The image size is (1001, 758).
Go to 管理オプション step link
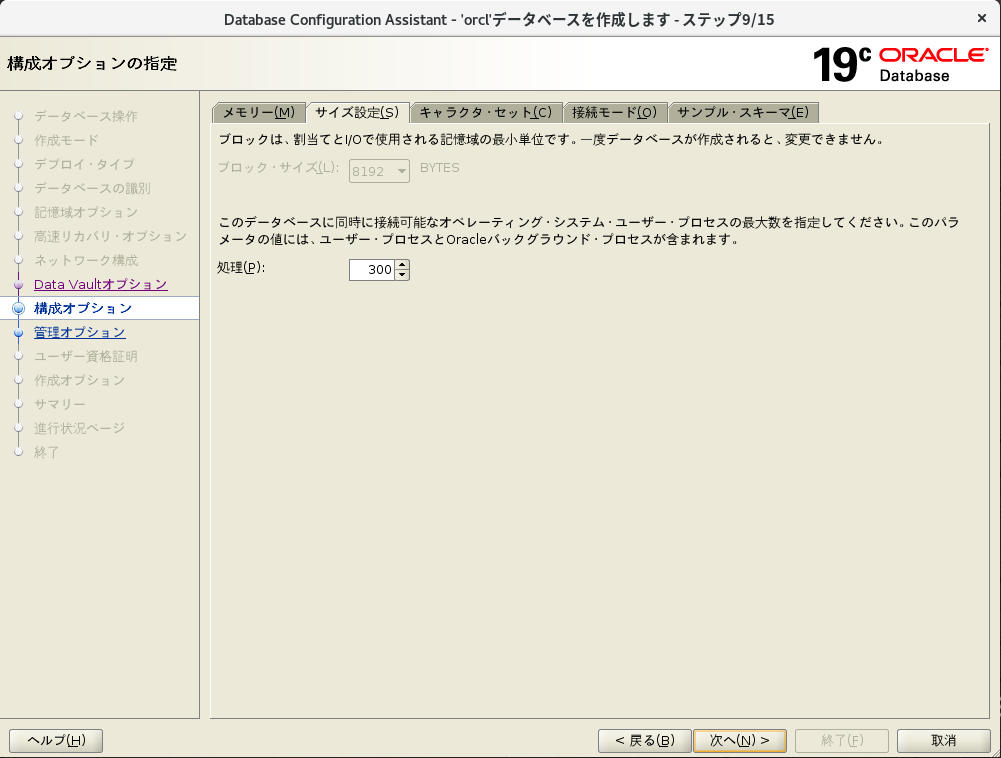pyautogui.click(x=80, y=332)
